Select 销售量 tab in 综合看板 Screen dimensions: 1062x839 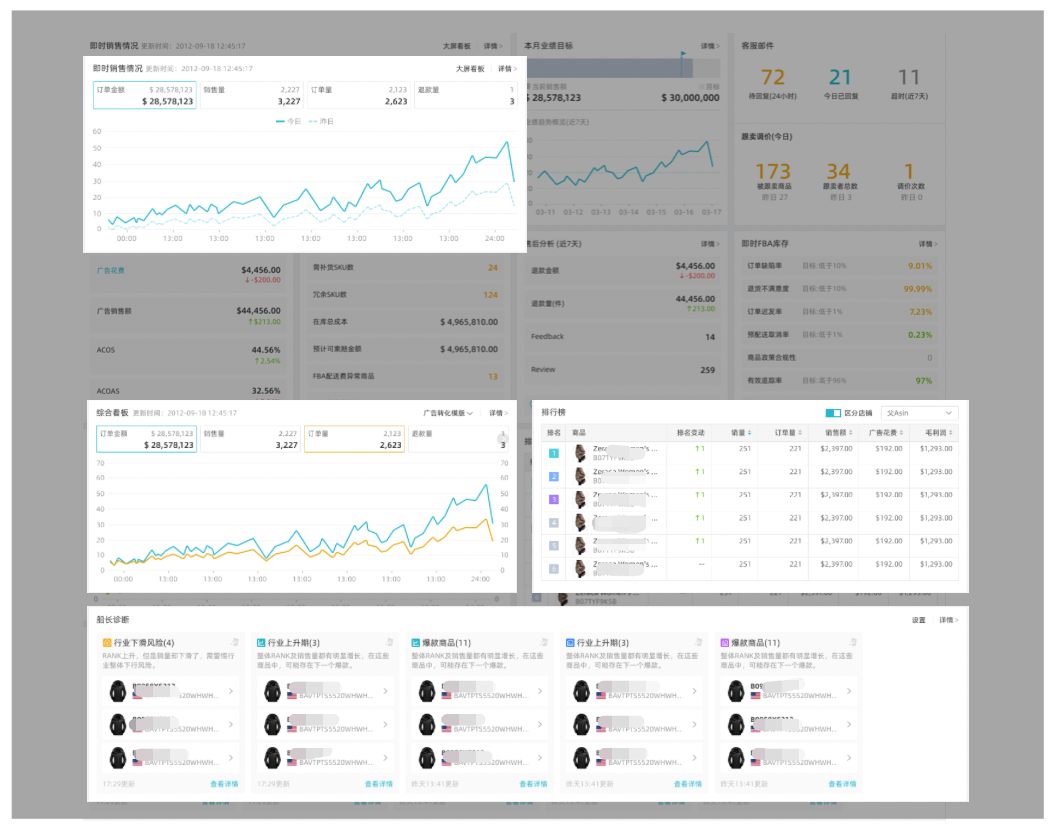tap(251, 439)
